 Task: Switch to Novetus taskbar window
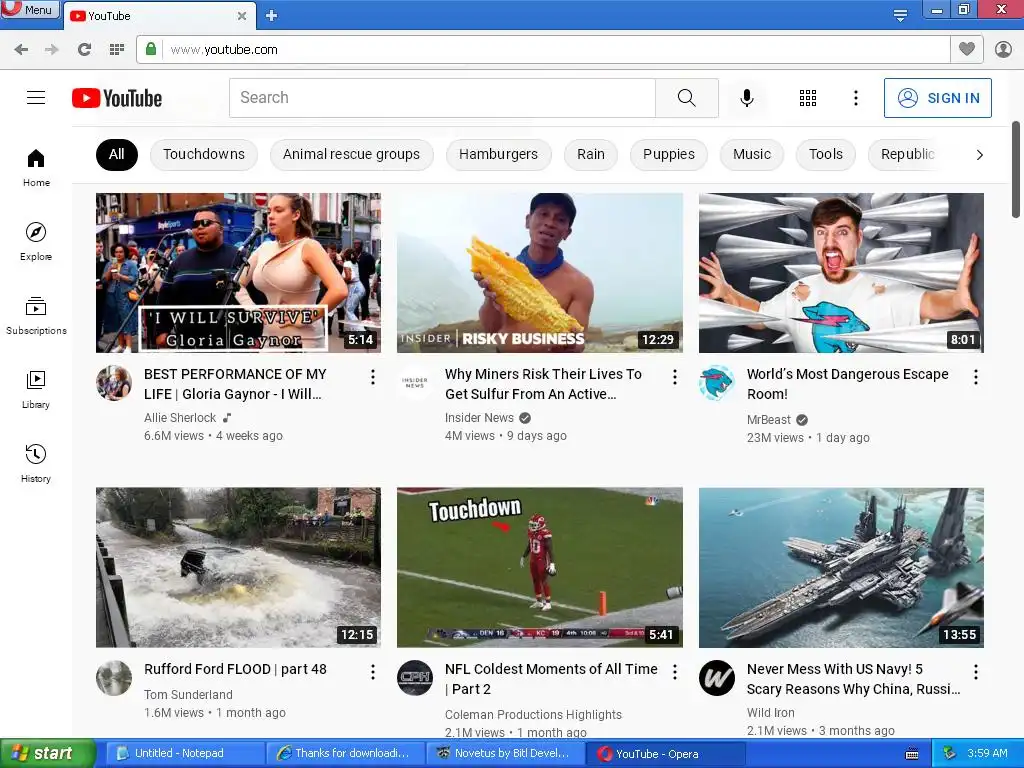tap(505, 754)
